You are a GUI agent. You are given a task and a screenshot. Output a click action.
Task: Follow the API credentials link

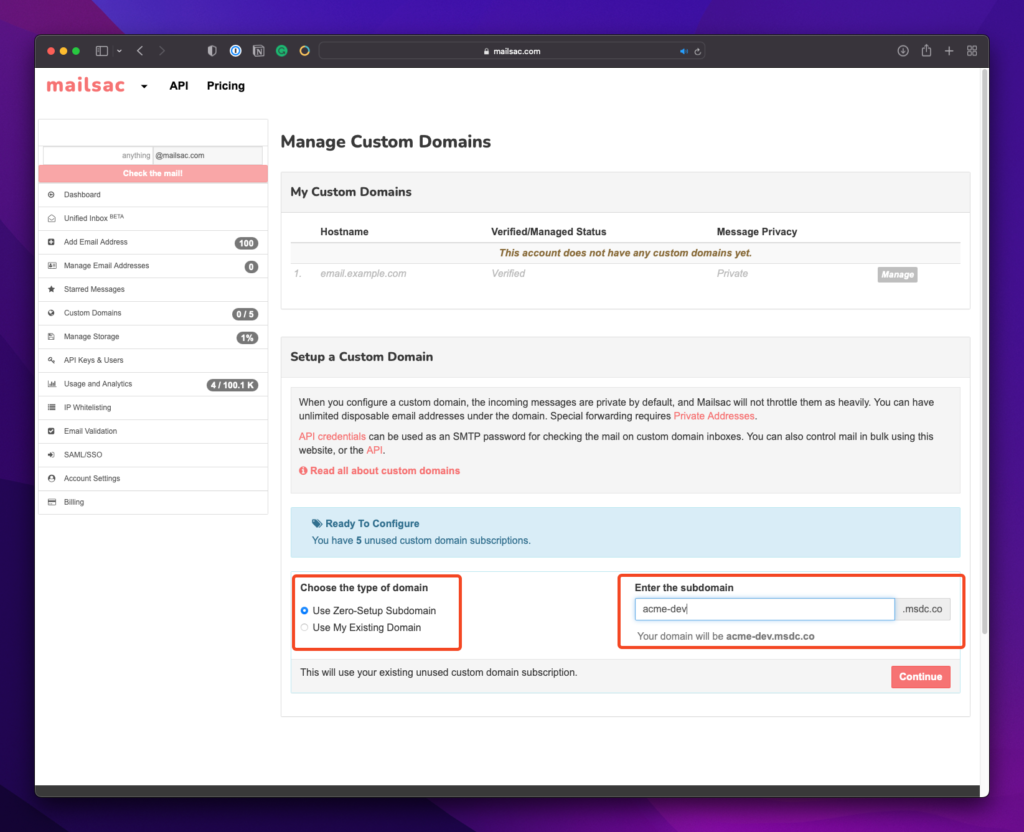(332, 436)
